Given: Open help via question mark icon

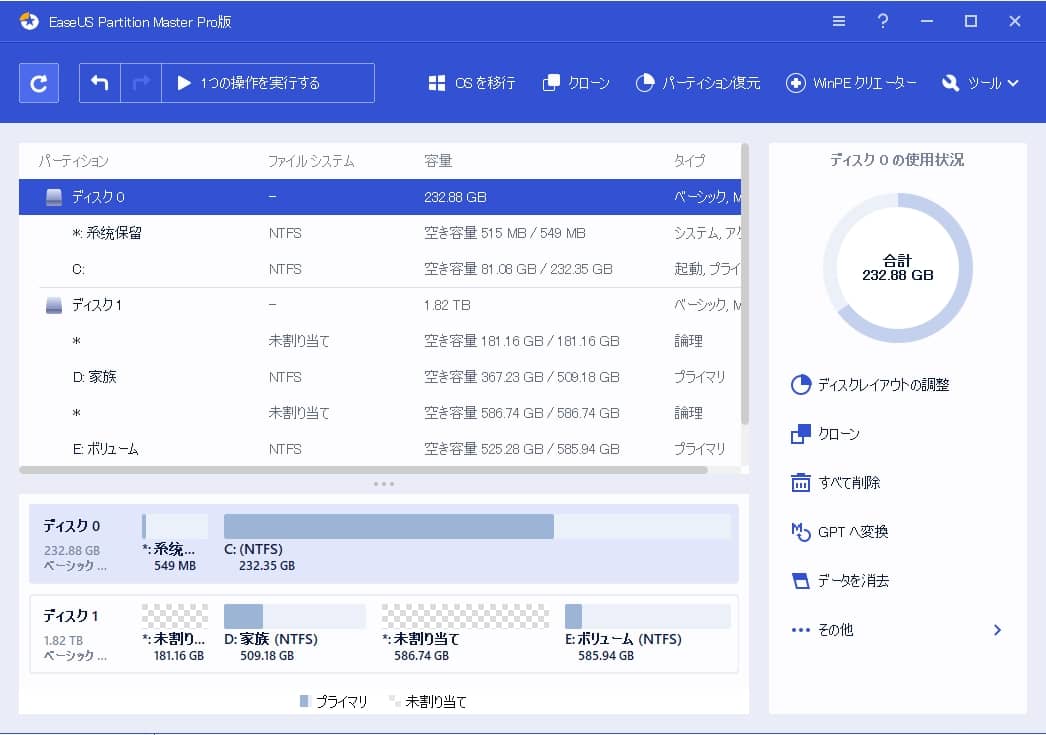Looking at the screenshot, I should coord(883,21).
